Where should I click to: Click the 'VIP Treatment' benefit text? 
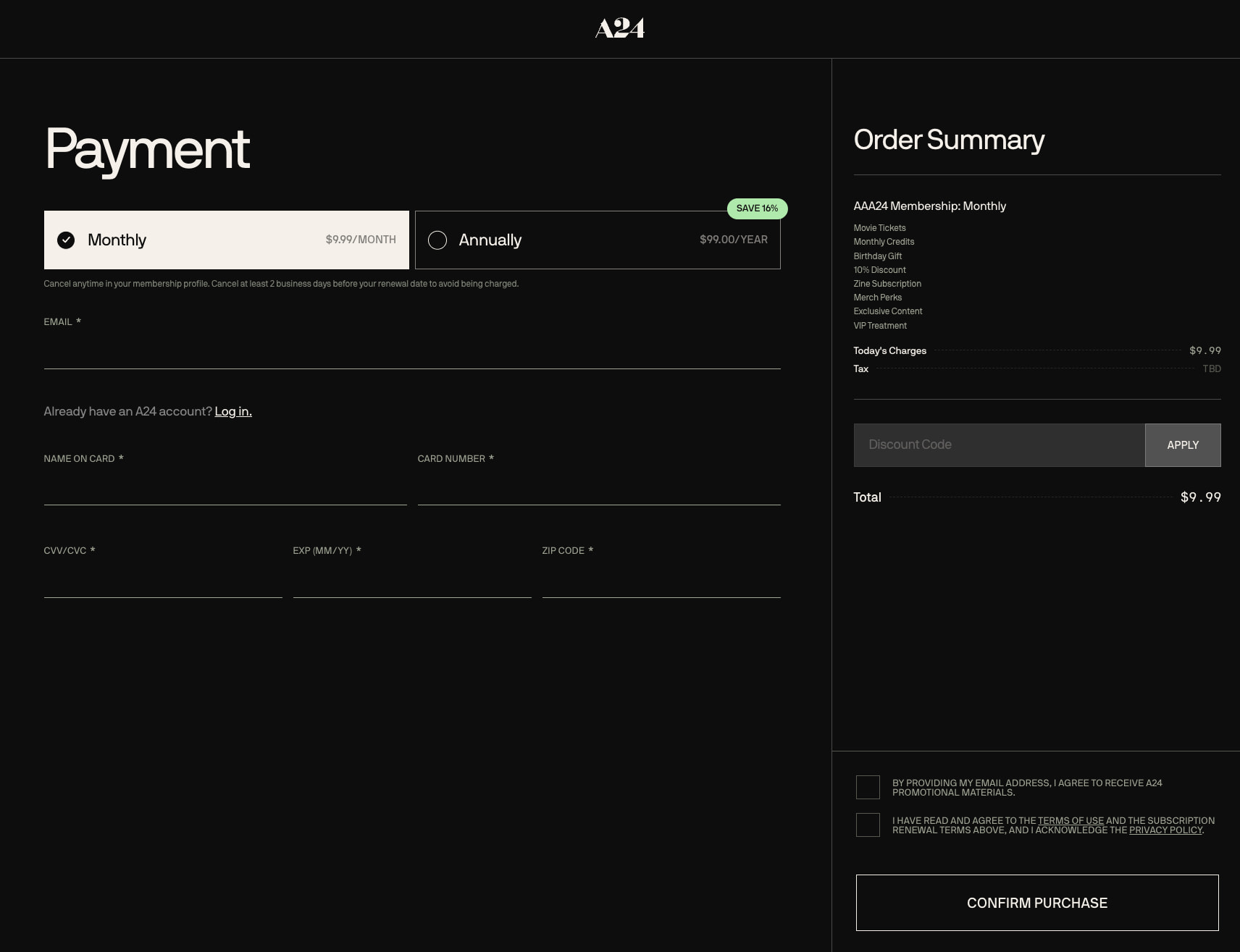[879, 326]
